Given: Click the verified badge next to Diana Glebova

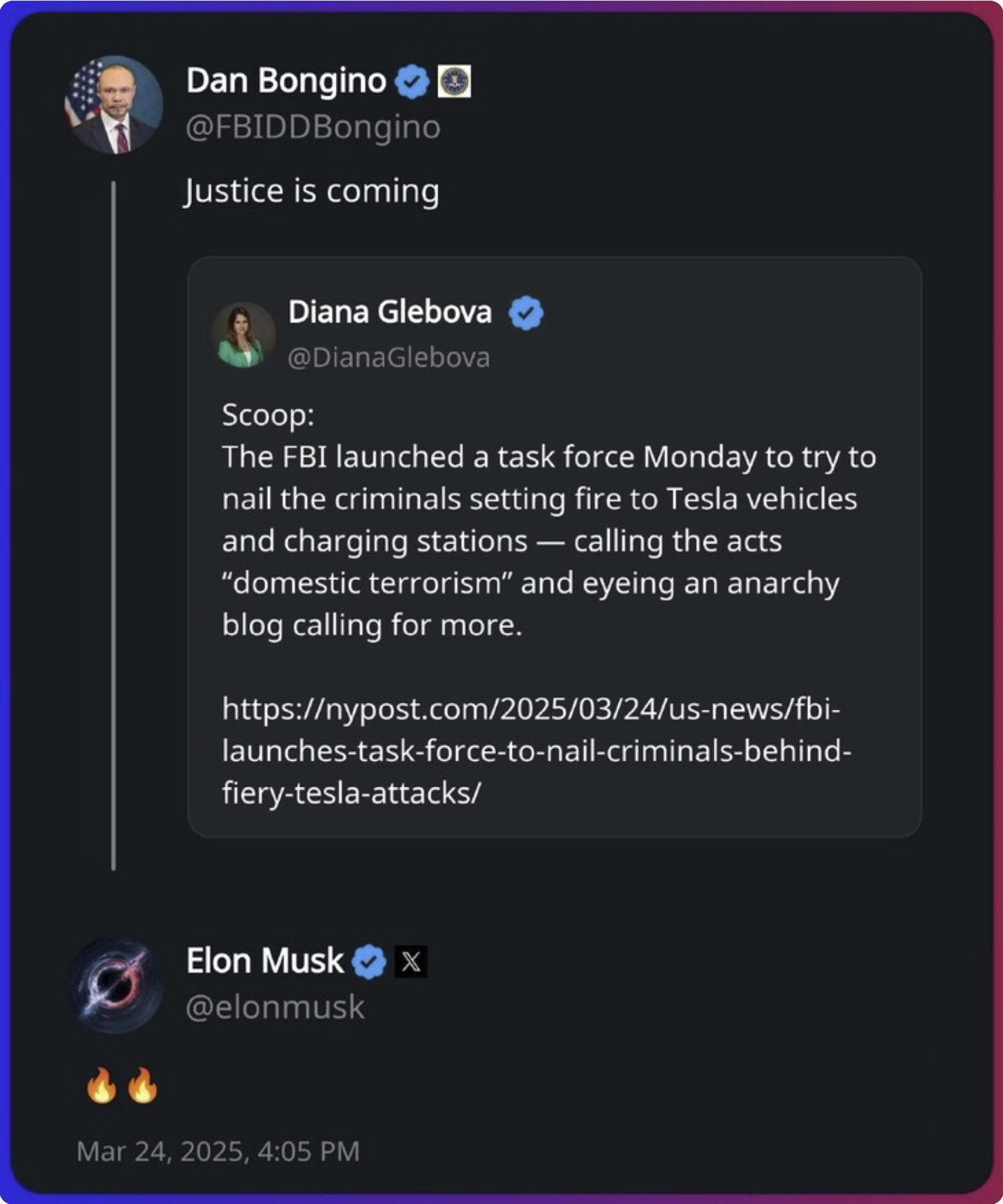Looking at the screenshot, I should coord(526,313).
